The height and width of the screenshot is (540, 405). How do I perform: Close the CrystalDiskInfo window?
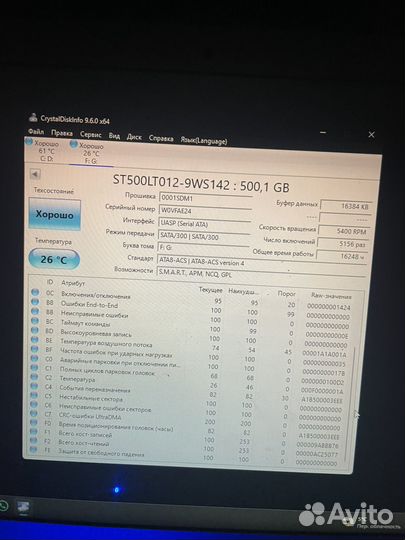pos(371,135)
